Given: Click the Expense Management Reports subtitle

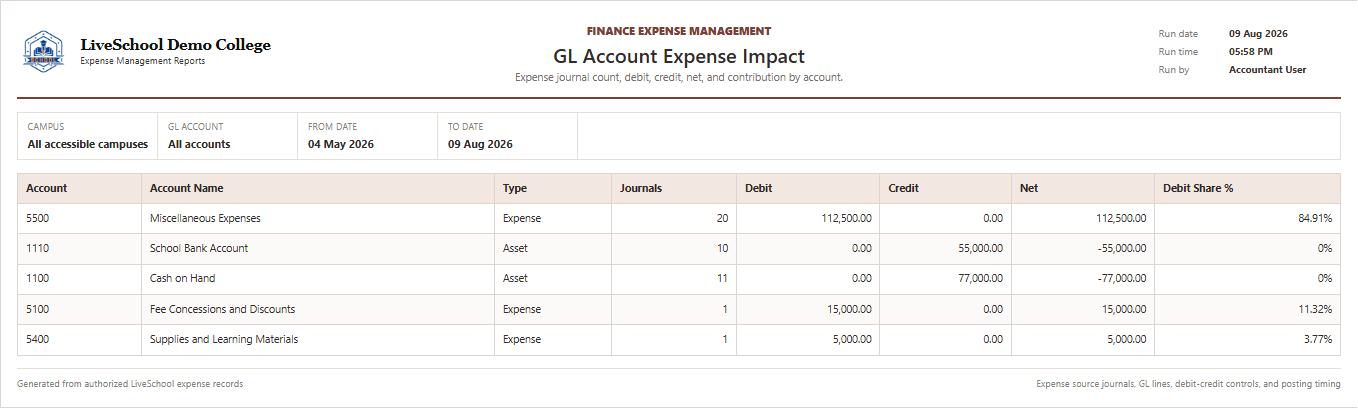Looking at the screenshot, I should (x=143, y=61).
